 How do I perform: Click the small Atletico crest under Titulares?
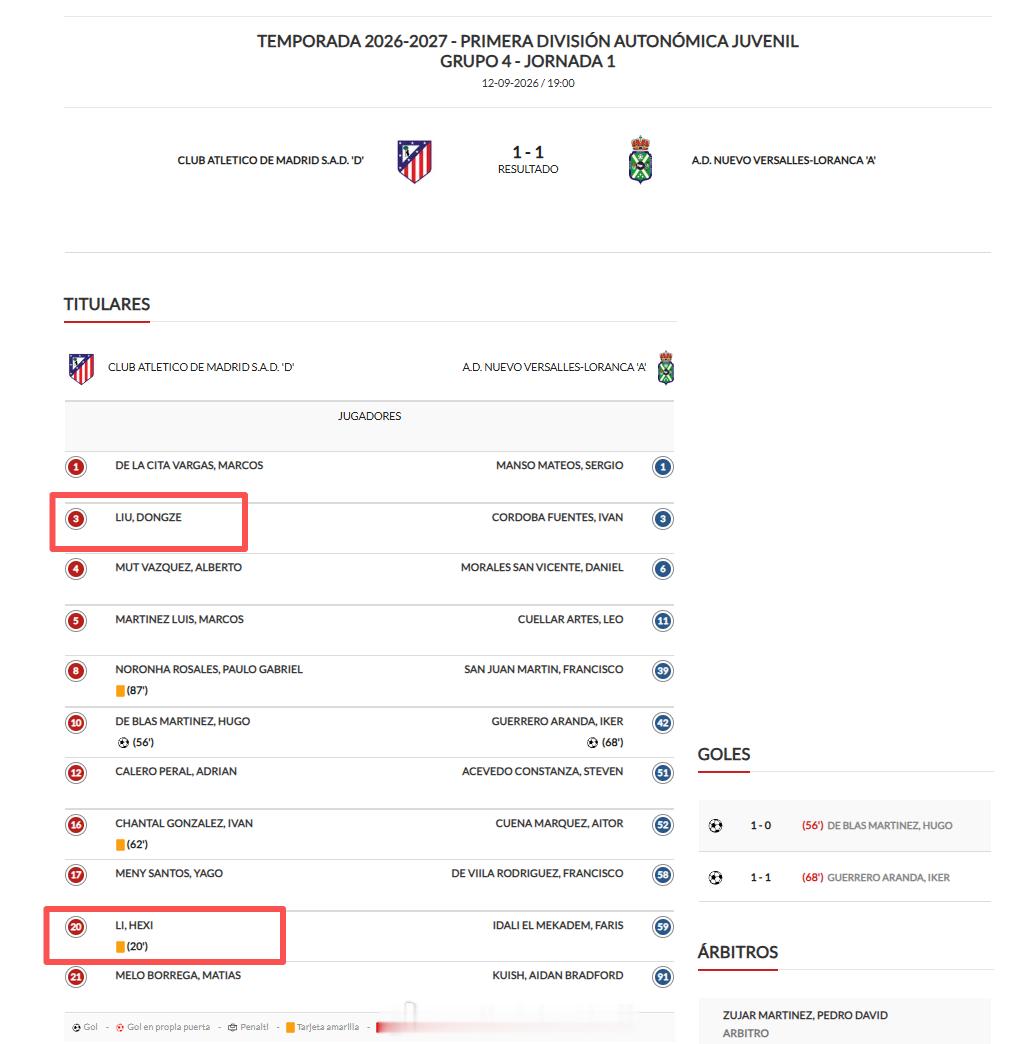[81, 368]
